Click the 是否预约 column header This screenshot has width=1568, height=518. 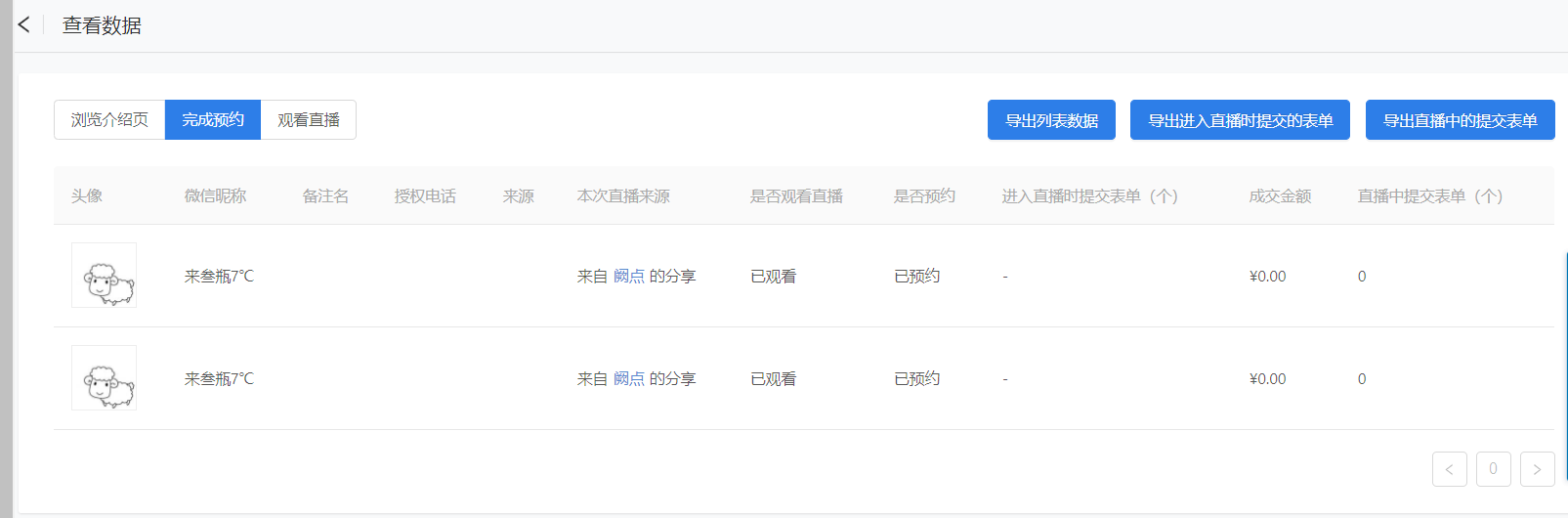925,196
